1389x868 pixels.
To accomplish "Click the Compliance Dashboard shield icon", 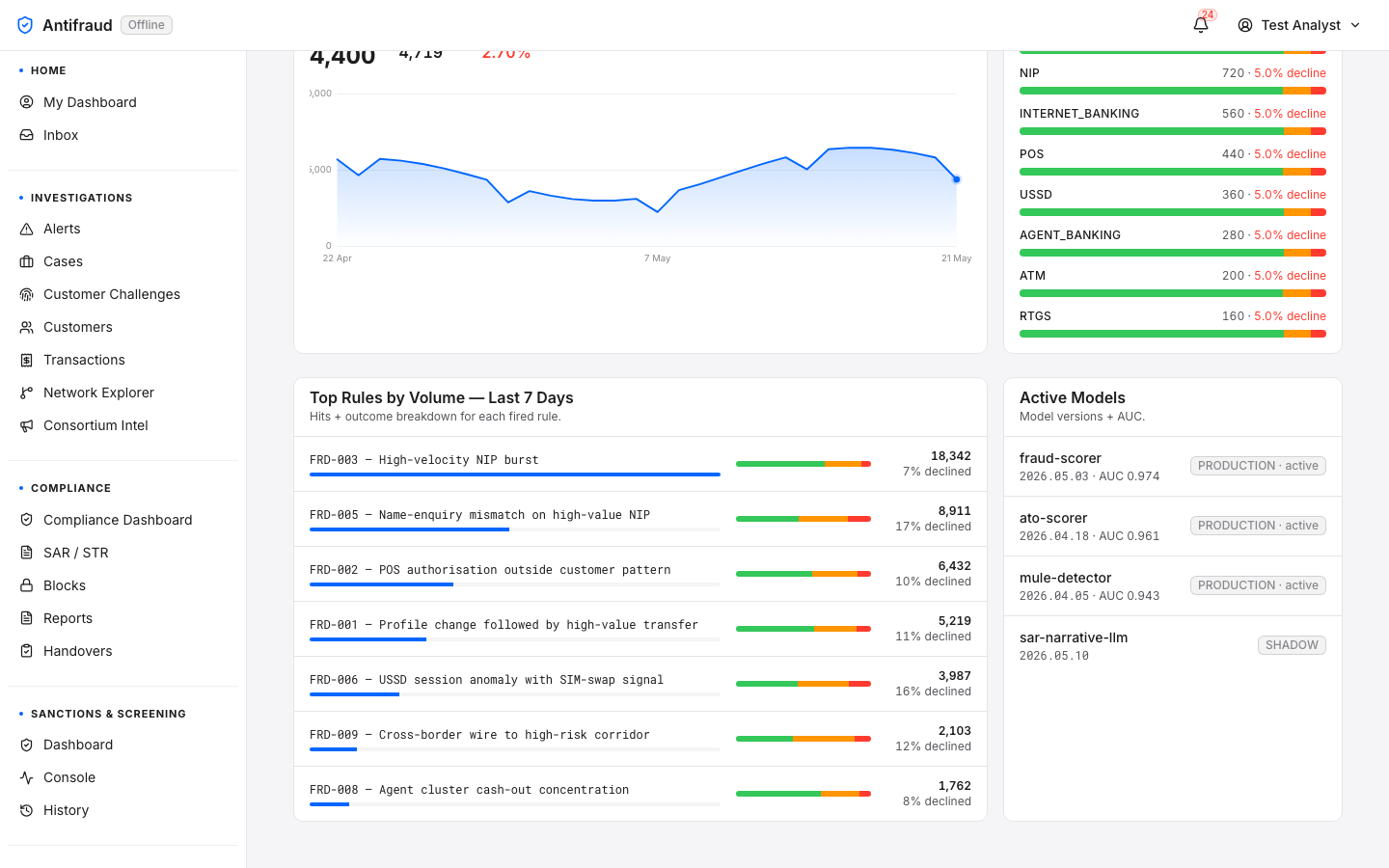I will pos(27,520).
